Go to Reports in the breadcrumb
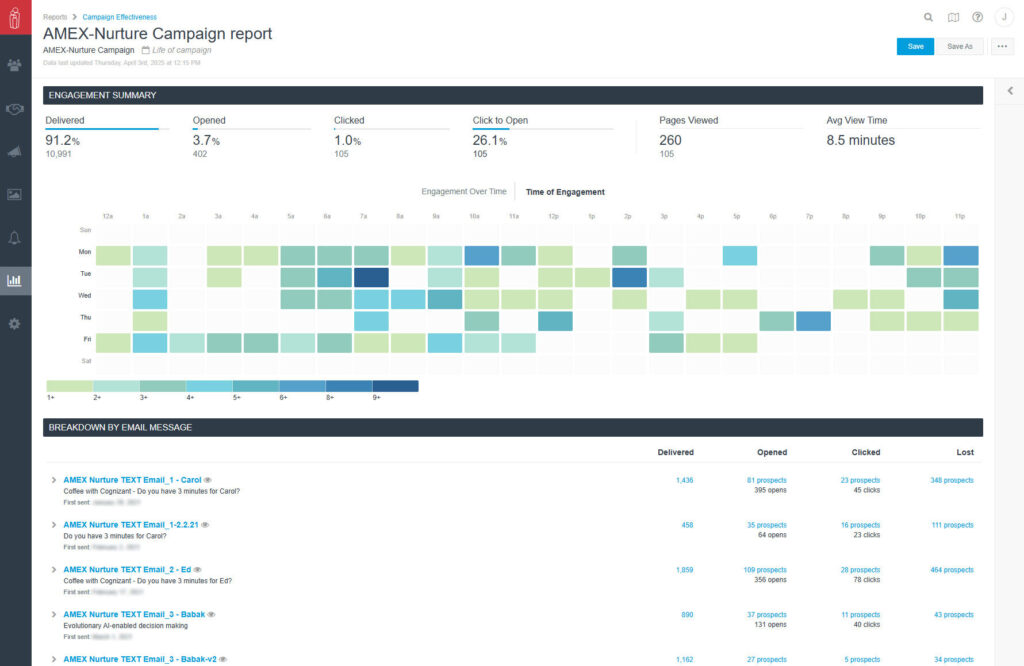This screenshot has width=1024, height=666. pyautogui.click(x=55, y=17)
